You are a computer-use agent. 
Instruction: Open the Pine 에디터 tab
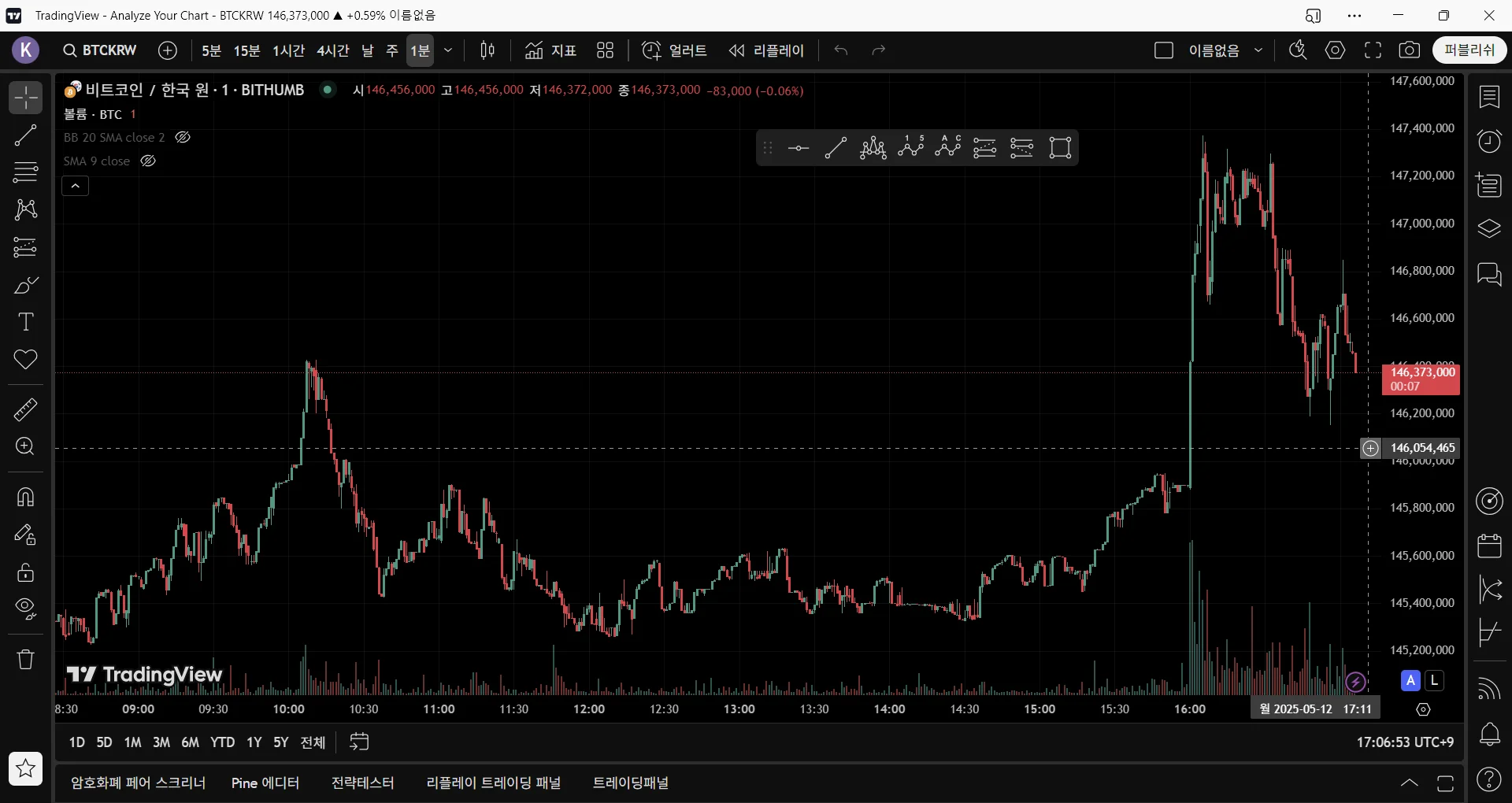pos(265,783)
